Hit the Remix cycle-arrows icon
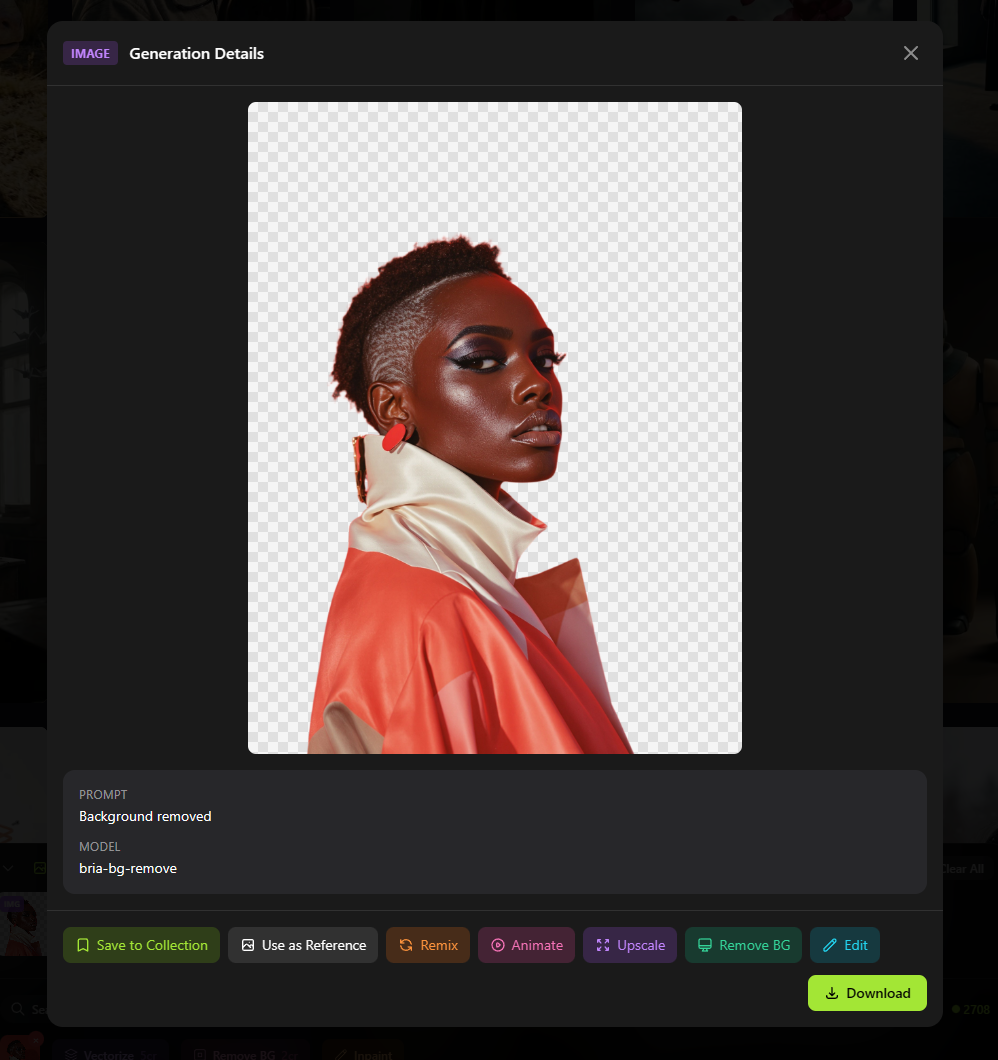This screenshot has width=998, height=1060. click(406, 945)
